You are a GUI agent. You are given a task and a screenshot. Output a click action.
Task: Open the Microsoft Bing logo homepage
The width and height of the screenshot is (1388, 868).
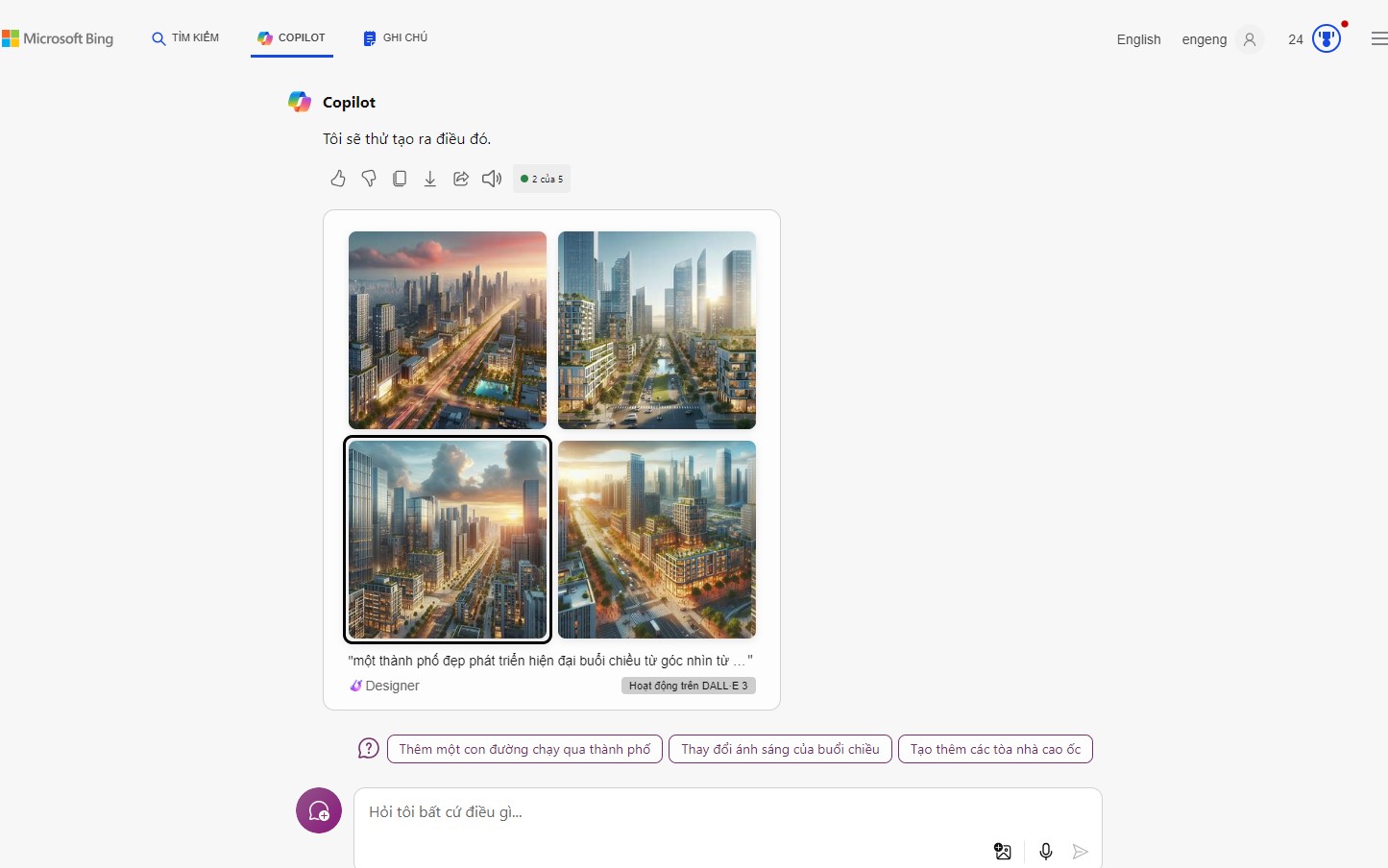[x=58, y=38]
